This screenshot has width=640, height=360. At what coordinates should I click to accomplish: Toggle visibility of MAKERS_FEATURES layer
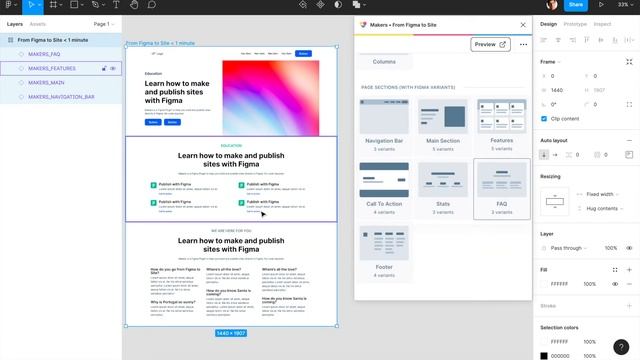[113, 69]
